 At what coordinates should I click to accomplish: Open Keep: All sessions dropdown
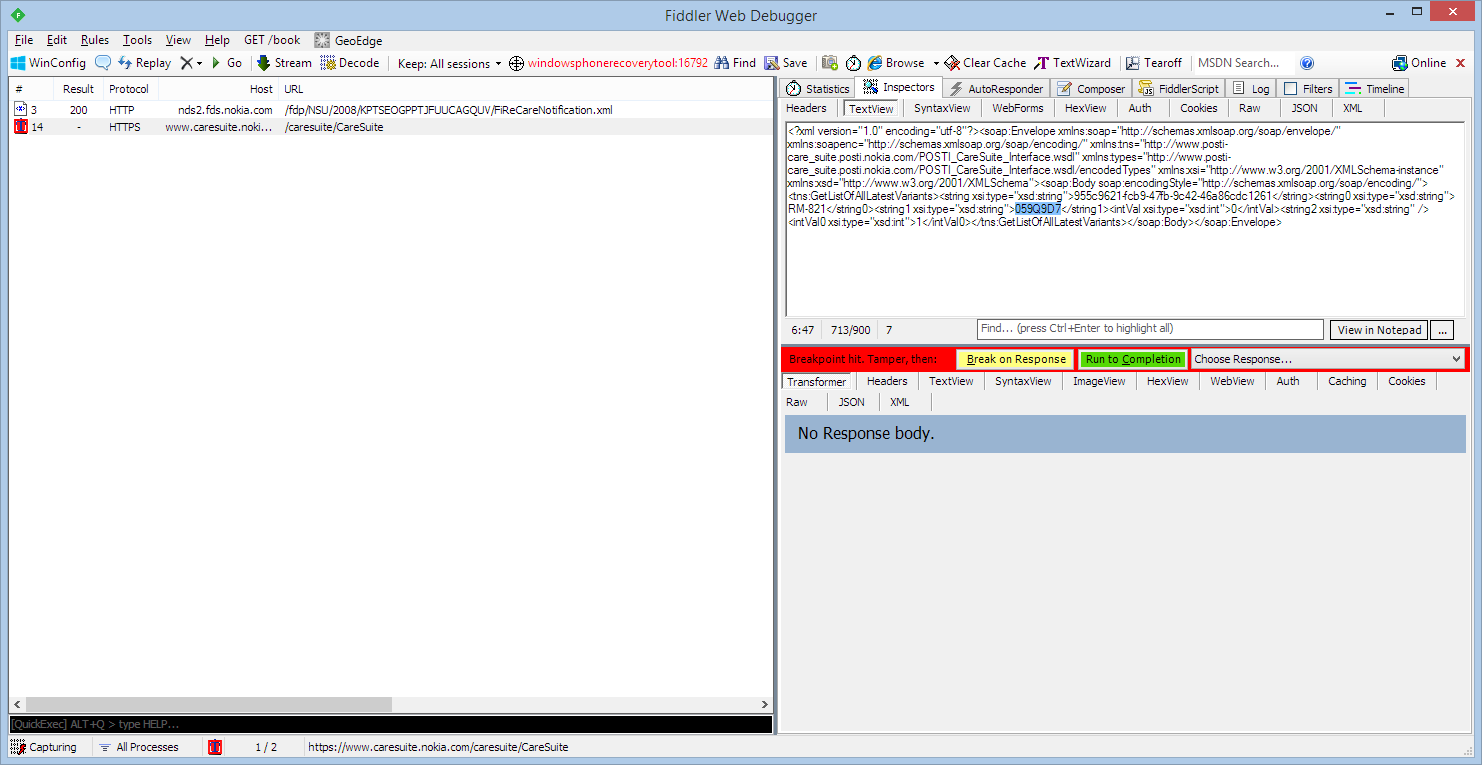(449, 63)
